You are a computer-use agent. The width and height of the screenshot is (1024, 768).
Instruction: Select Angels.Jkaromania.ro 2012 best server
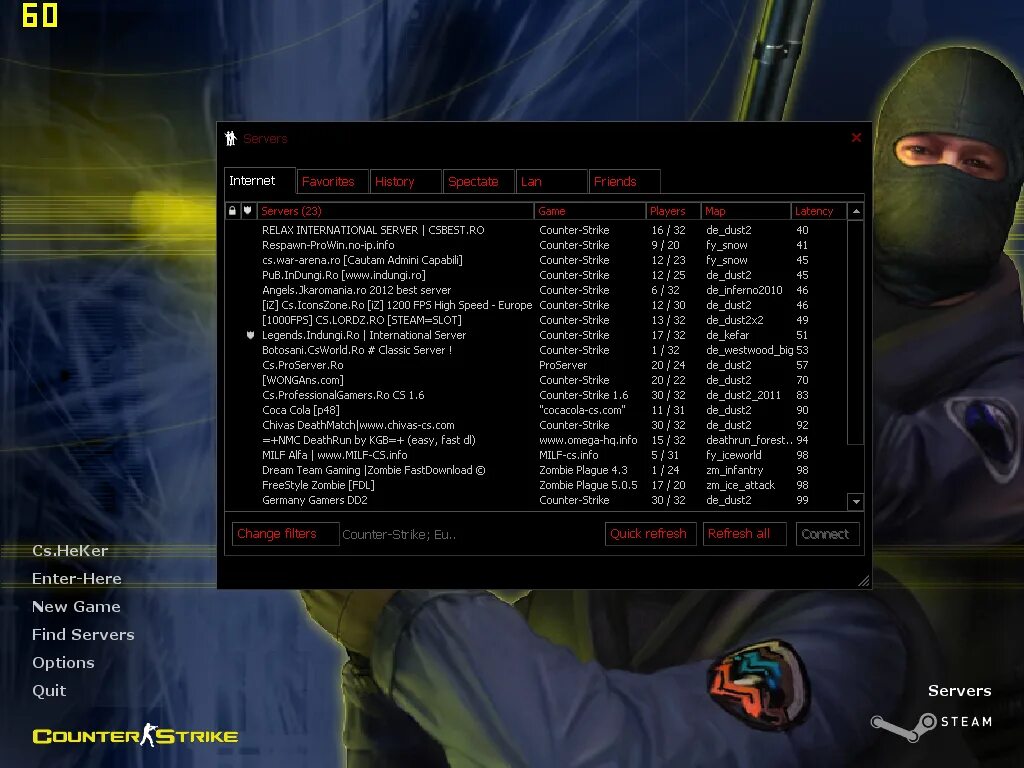coord(536,290)
